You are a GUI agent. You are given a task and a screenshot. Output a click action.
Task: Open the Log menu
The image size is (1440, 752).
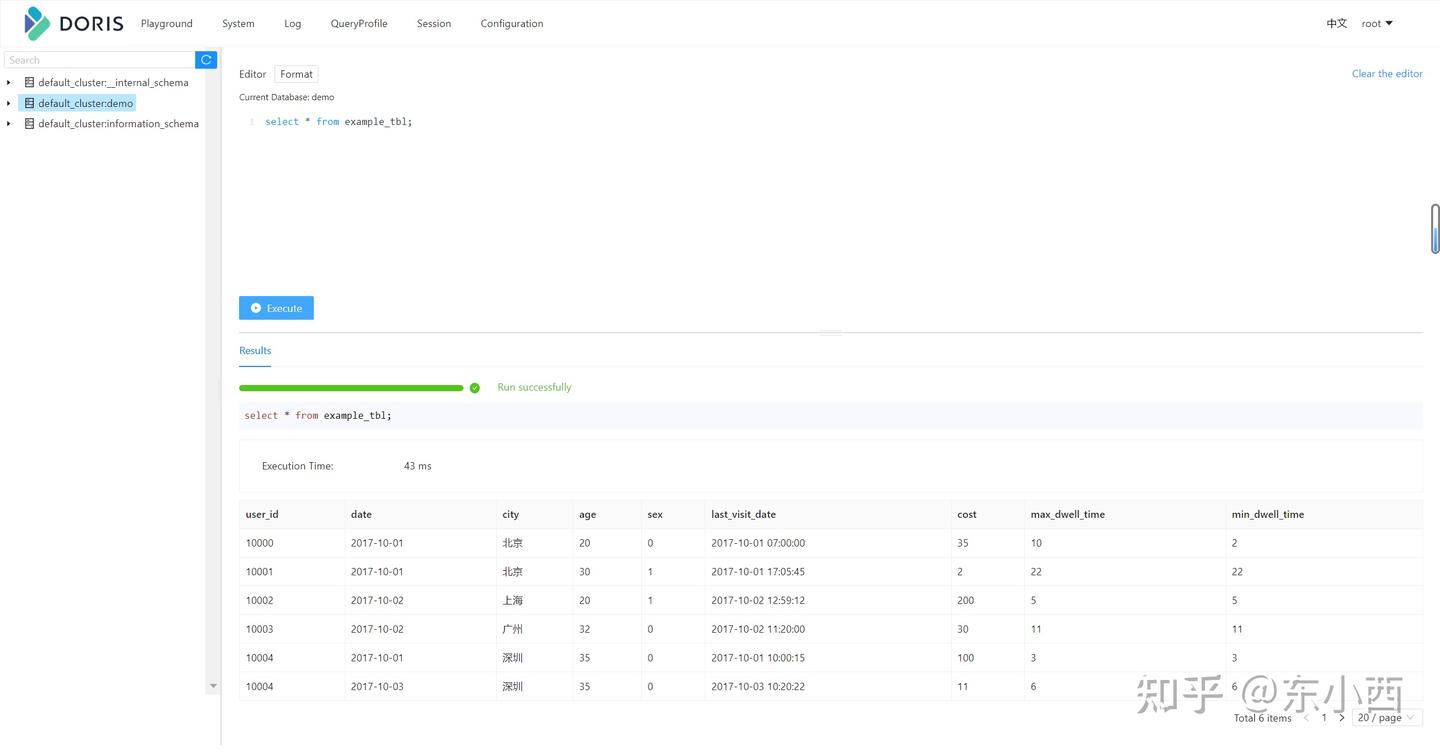click(292, 23)
